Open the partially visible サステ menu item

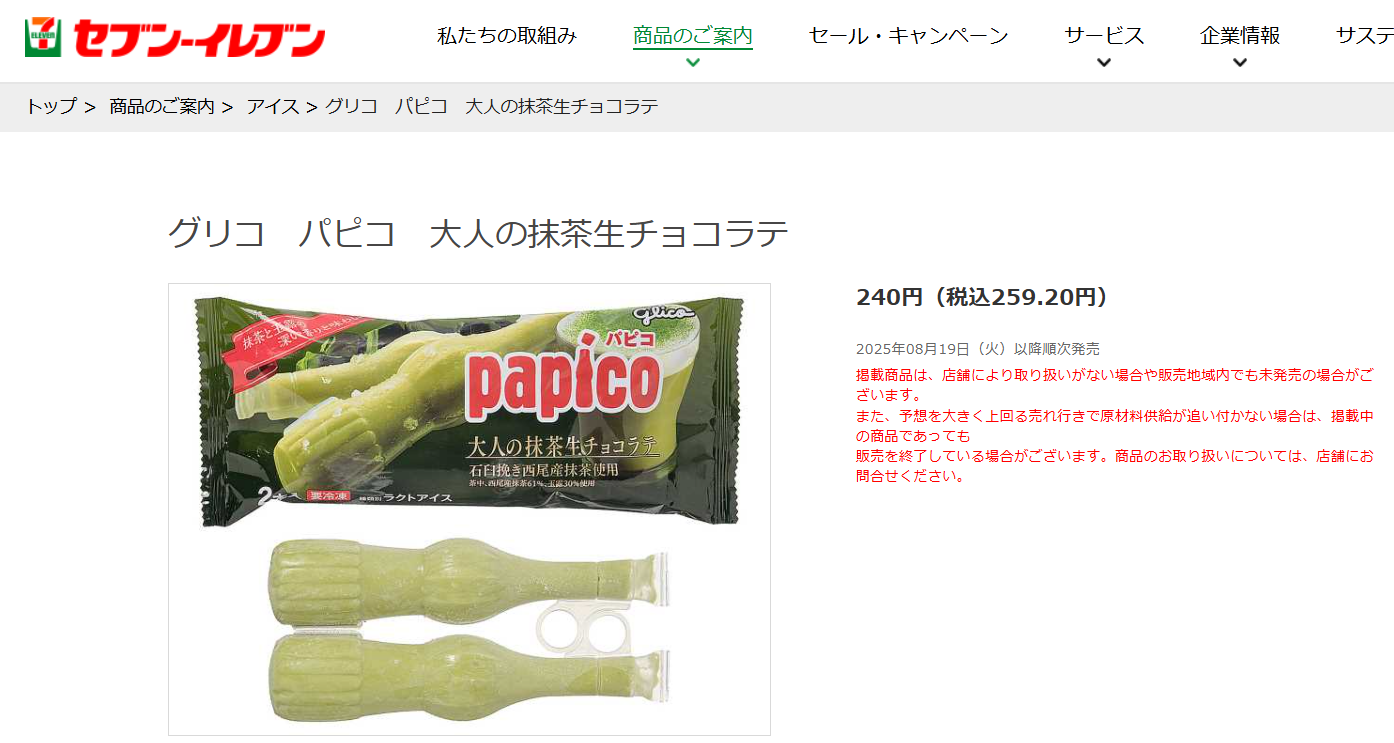pos(1365,36)
